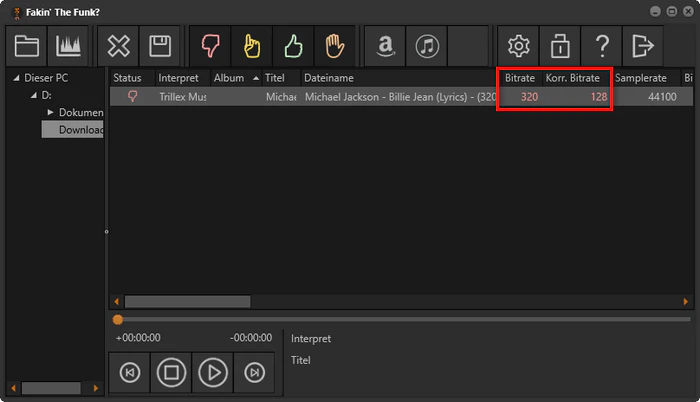Click the stop playback button
Screen dimensions: 700x402
[171, 373]
